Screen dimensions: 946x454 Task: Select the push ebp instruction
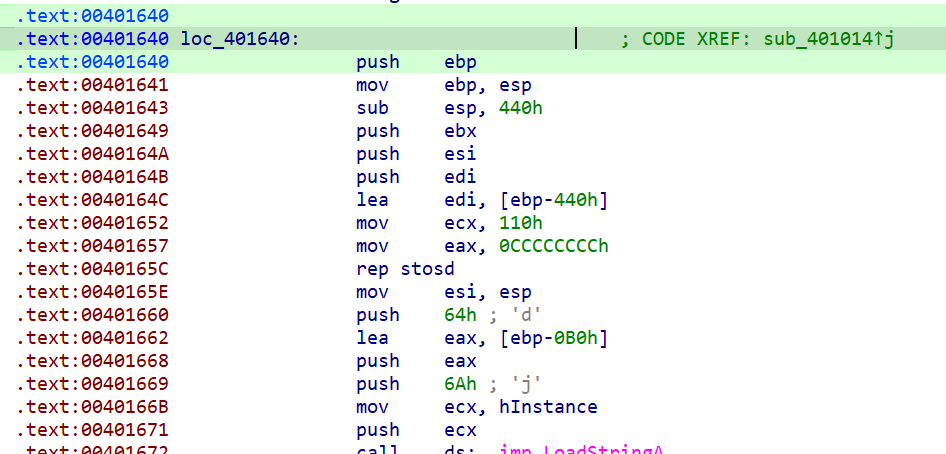tap(416, 62)
